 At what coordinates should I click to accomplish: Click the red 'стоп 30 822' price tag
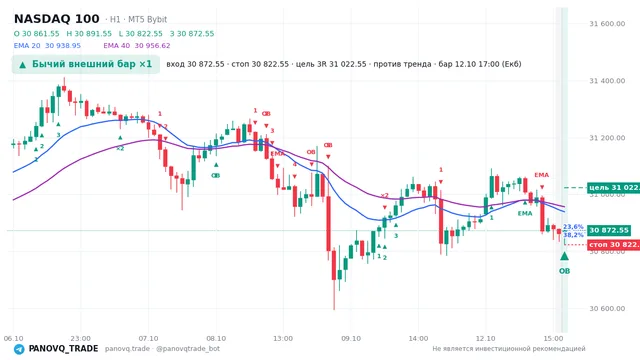coord(613,244)
